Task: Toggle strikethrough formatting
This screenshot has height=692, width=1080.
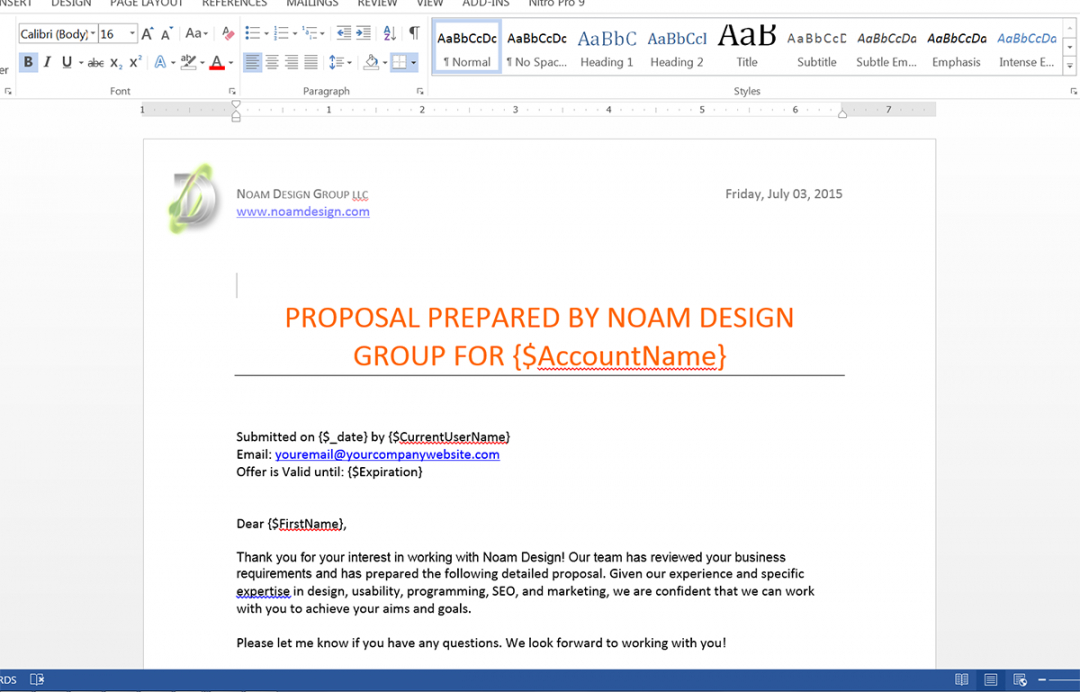Action: click(x=96, y=63)
